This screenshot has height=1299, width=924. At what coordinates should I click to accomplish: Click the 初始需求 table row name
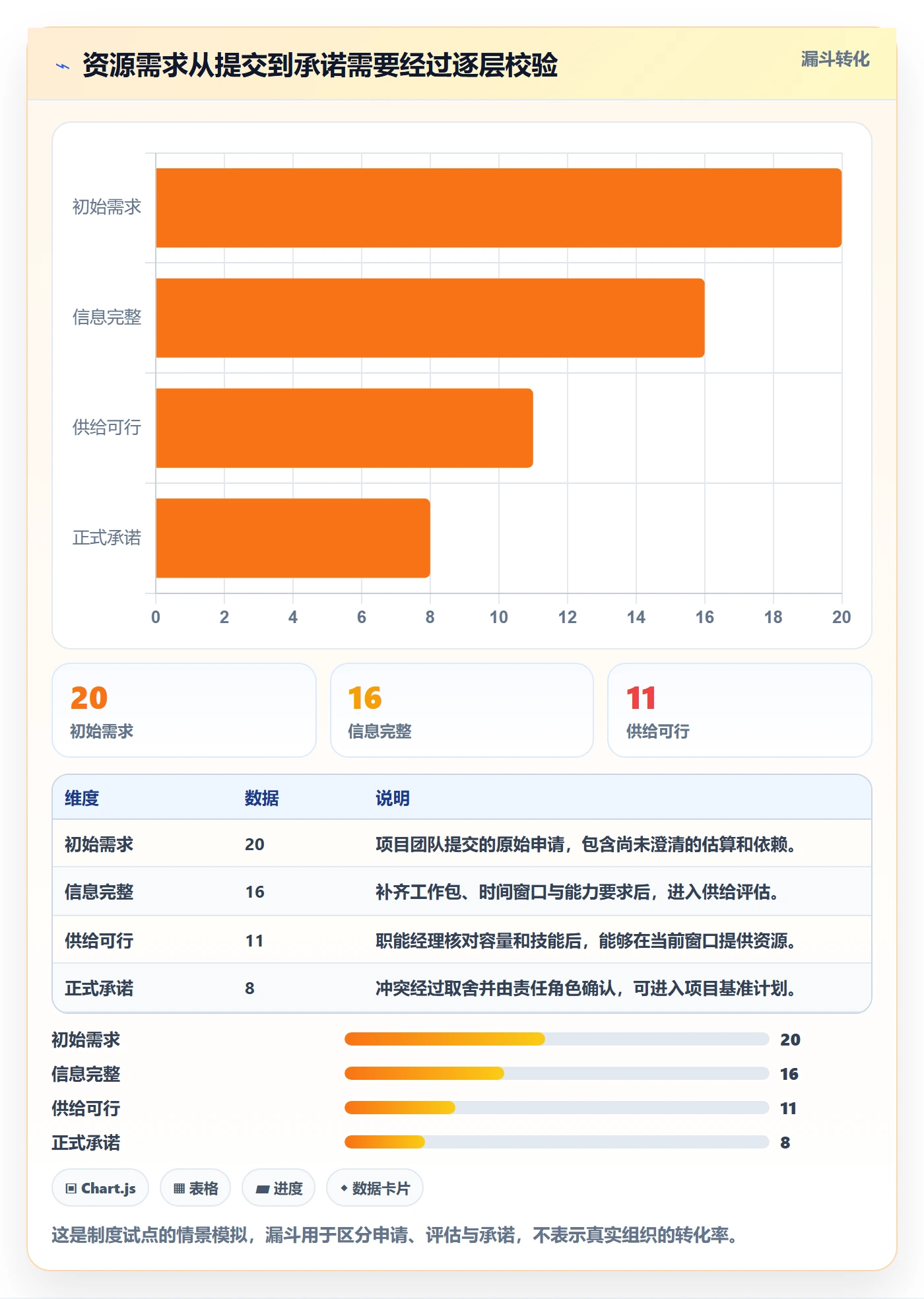pyautogui.click(x=99, y=844)
